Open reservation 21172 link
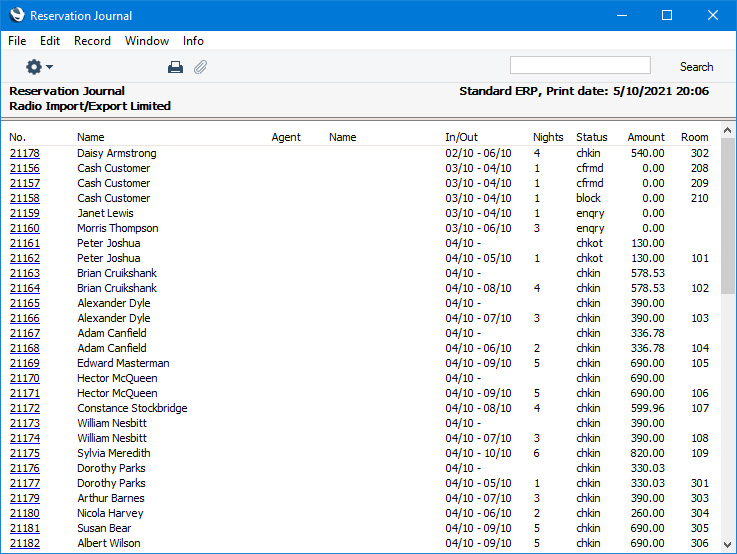 pyautogui.click(x=25, y=408)
